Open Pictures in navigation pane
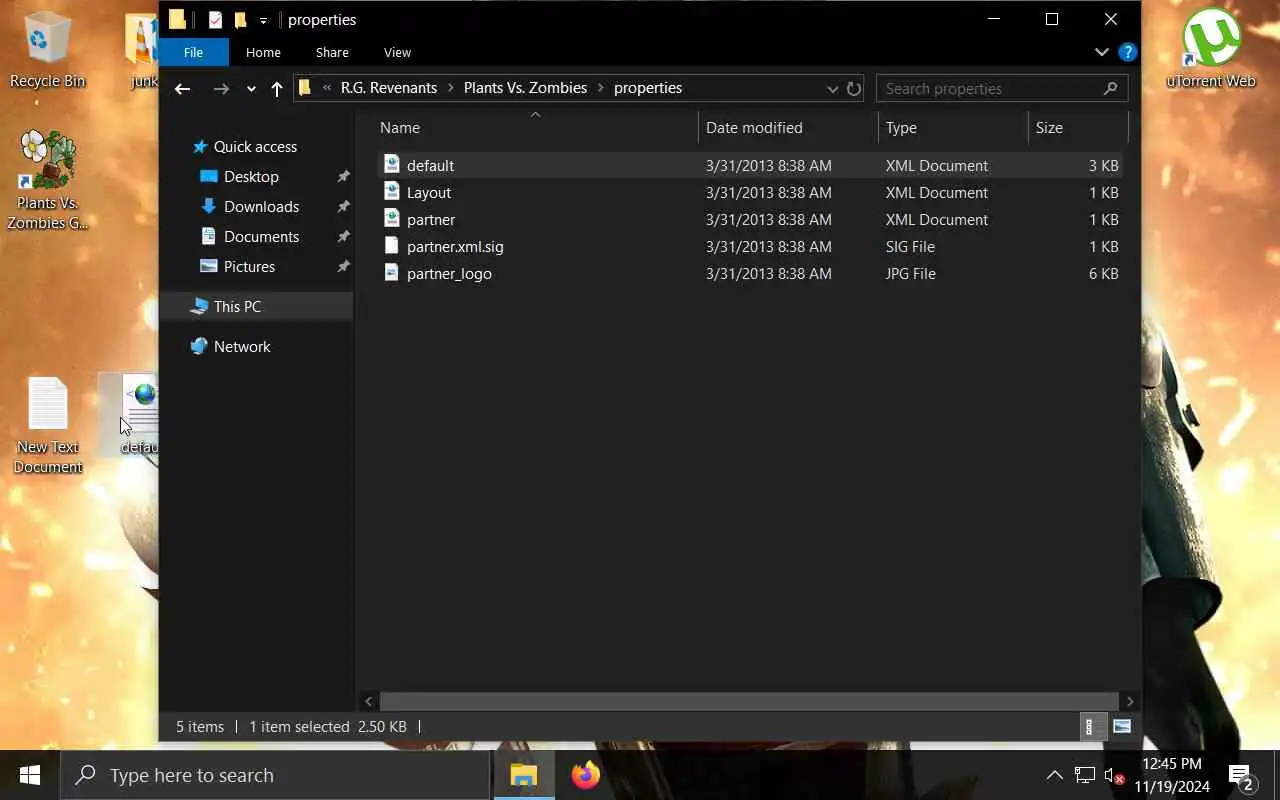The width and height of the screenshot is (1280, 800). point(249,266)
